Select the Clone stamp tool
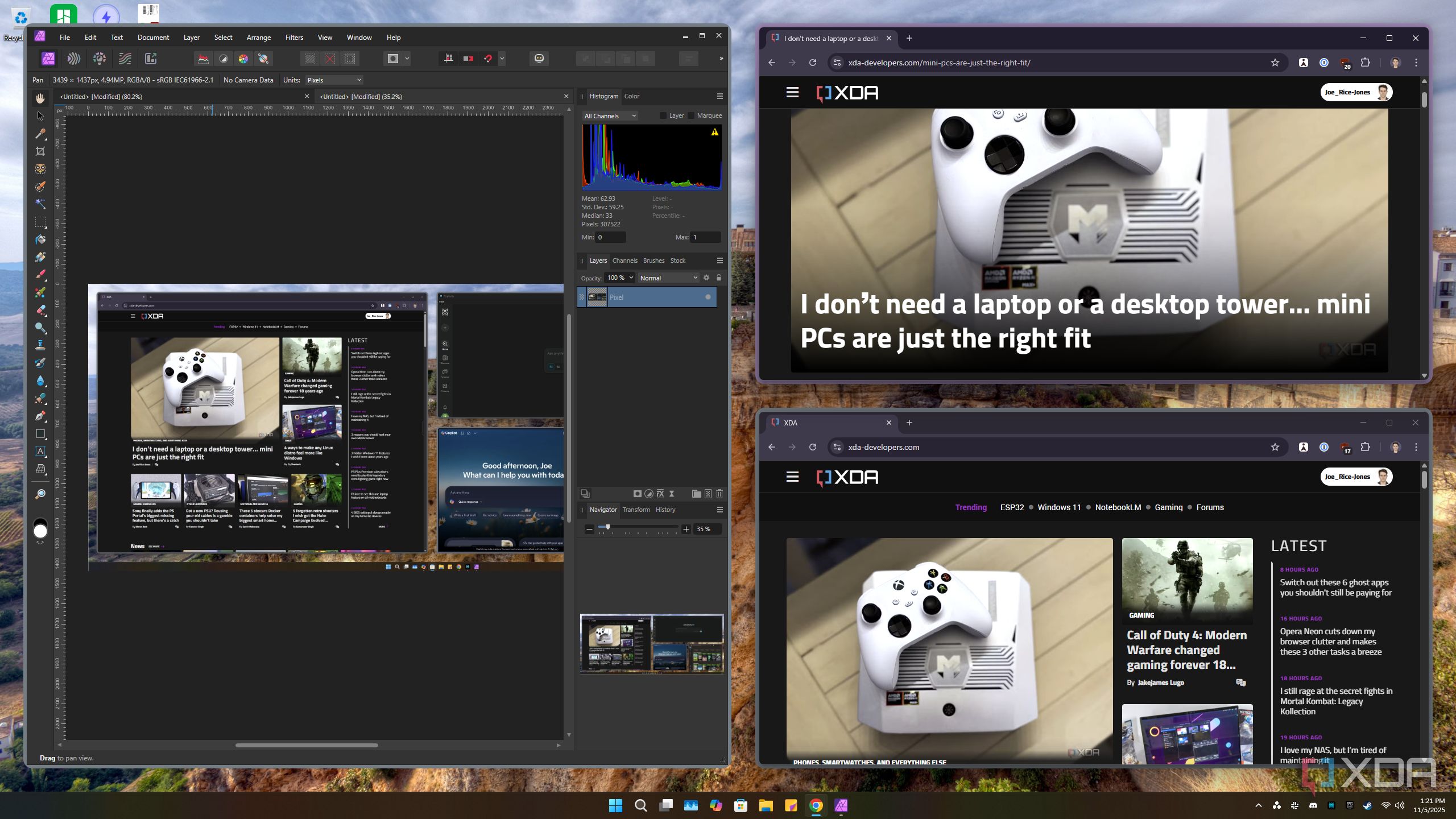 [x=40, y=345]
